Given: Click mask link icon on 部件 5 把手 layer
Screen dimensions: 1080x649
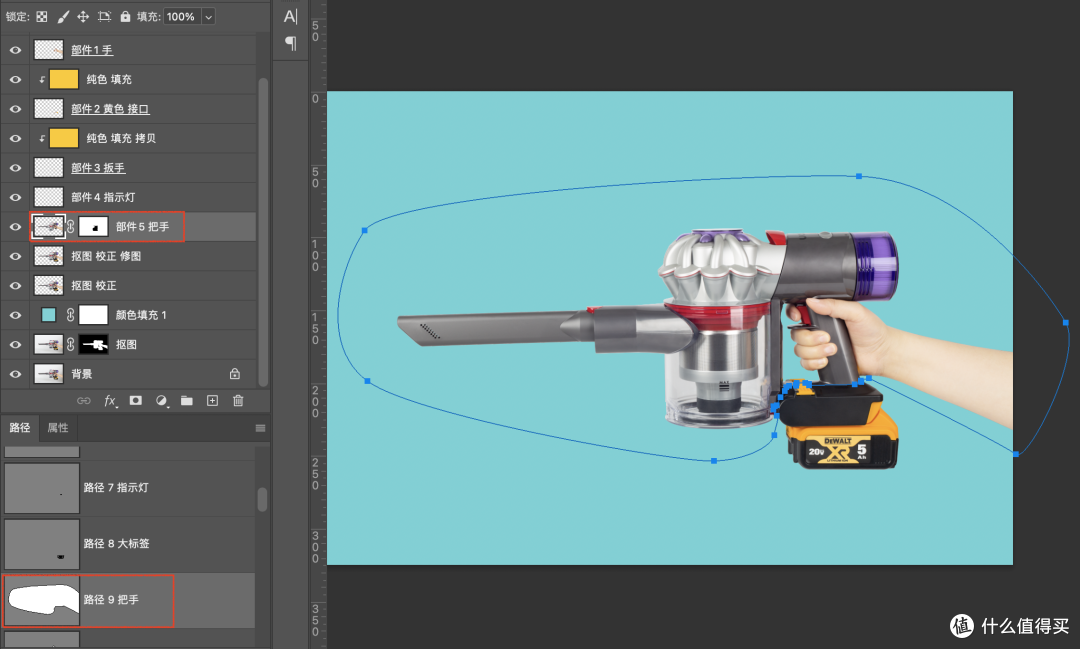Looking at the screenshot, I should [x=70, y=226].
